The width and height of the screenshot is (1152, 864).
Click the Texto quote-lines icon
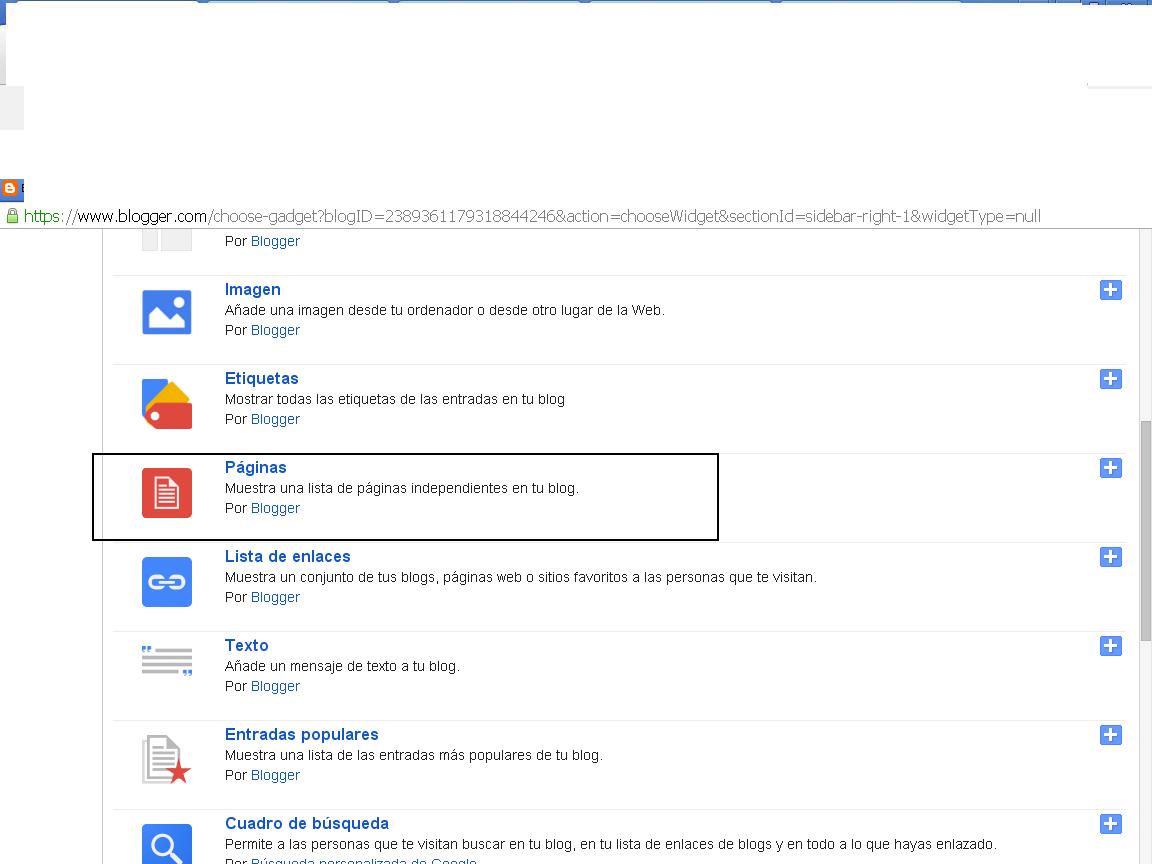pyautogui.click(x=167, y=660)
